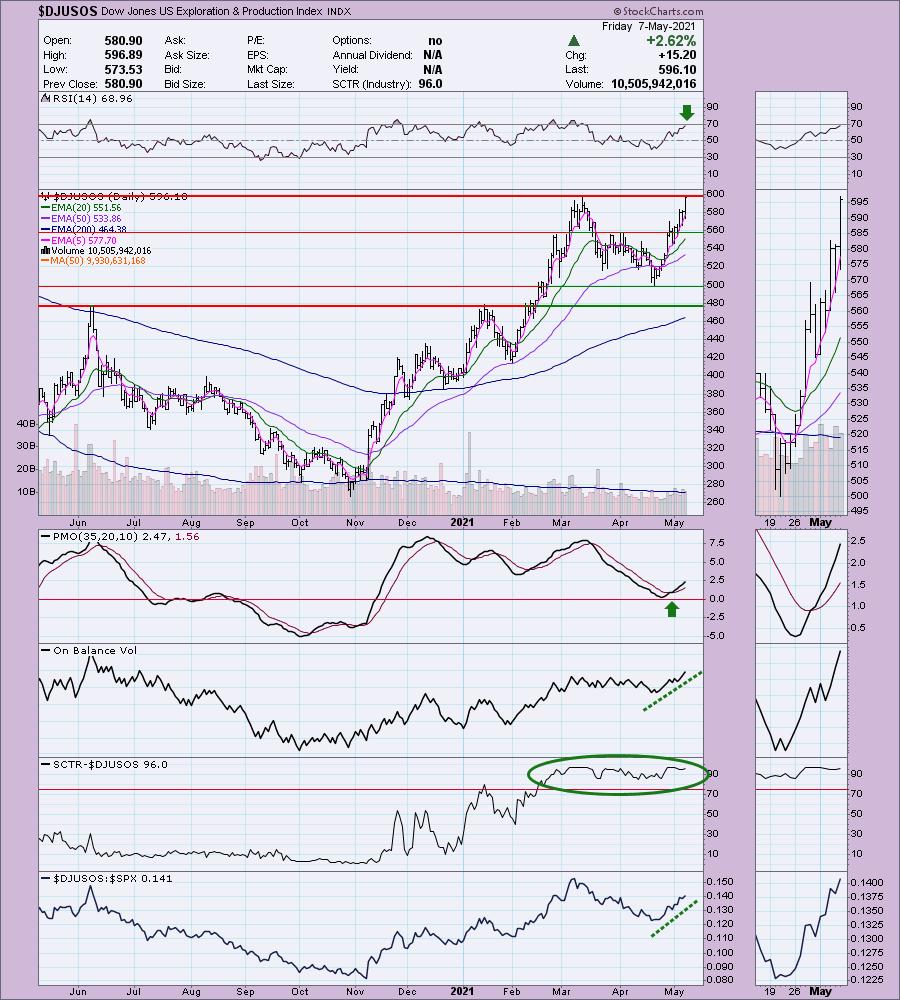Viewport: 900px width, 1000px height.
Task: Click the 0.080 value on ratio axis
Action: coord(720,979)
